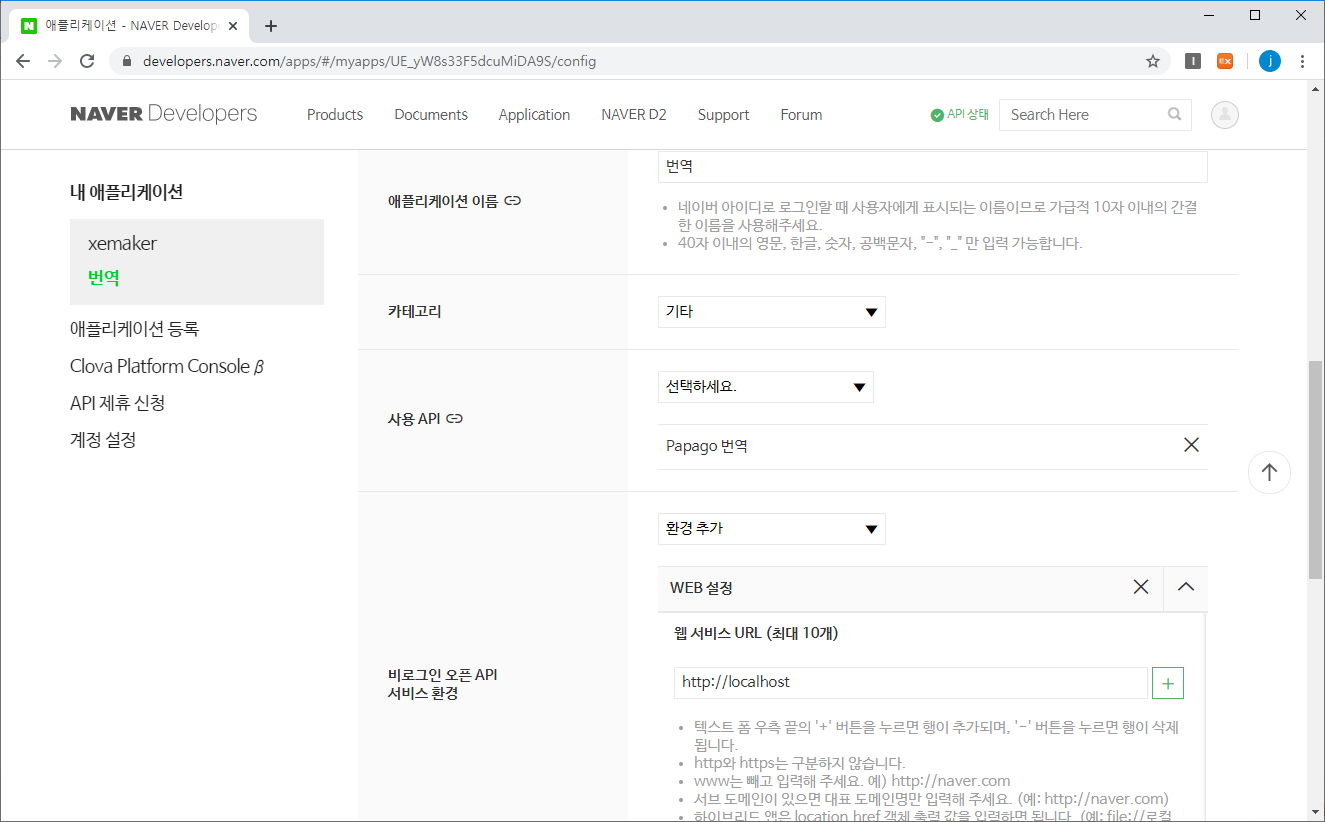The image size is (1325, 822).
Task: Close the NAVER Developers browser tab
Action: (x=234, y=26)
